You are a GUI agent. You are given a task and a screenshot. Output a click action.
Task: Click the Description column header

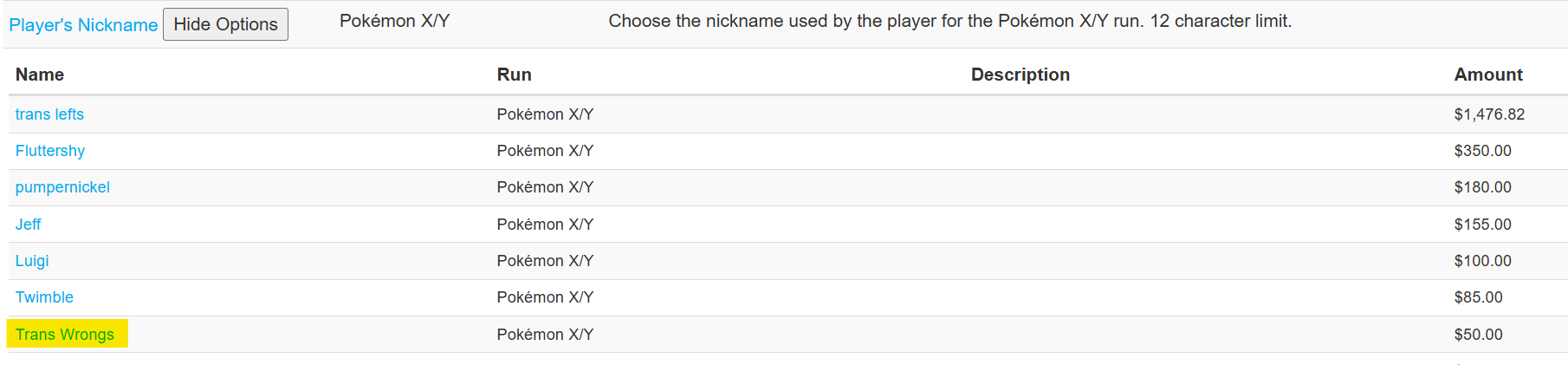point(1020,75)
